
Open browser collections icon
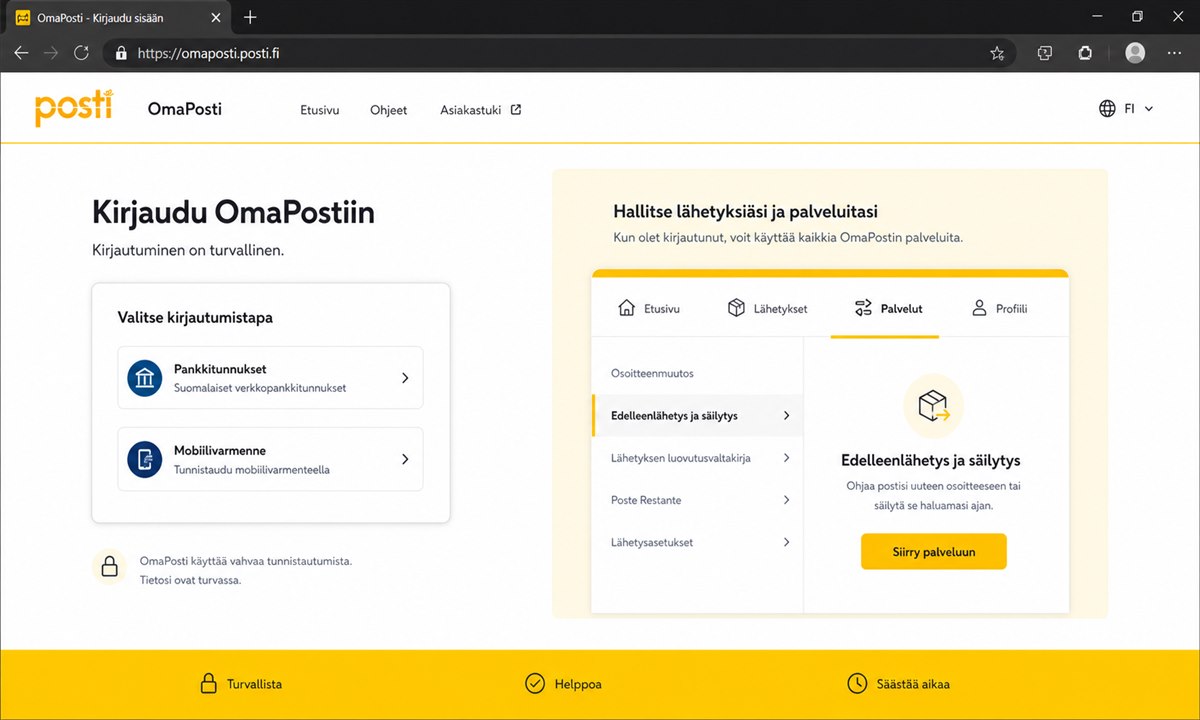click(x=1044, y=53)
